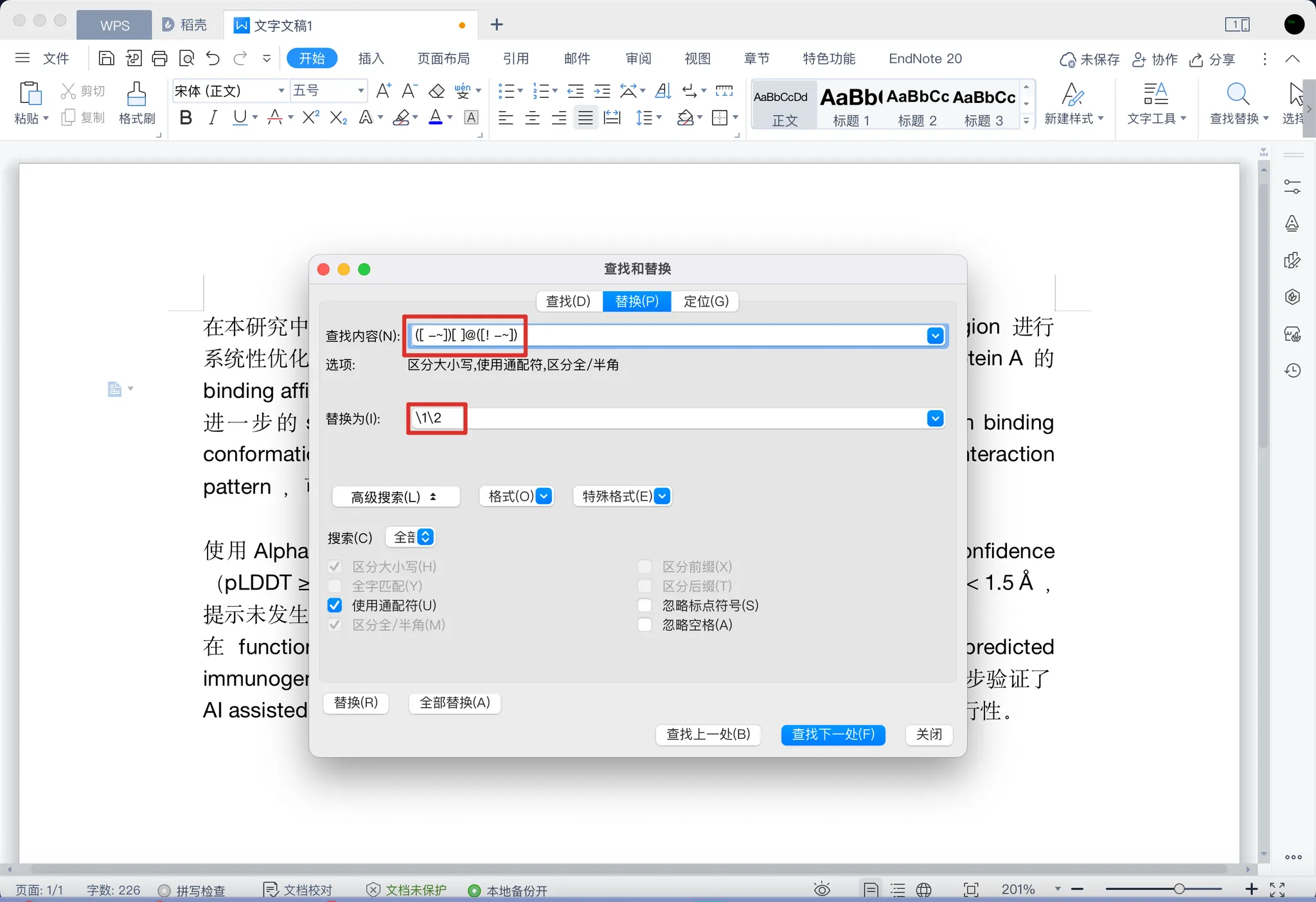Click the 全部替换(A) button

(x=454, y=703)
